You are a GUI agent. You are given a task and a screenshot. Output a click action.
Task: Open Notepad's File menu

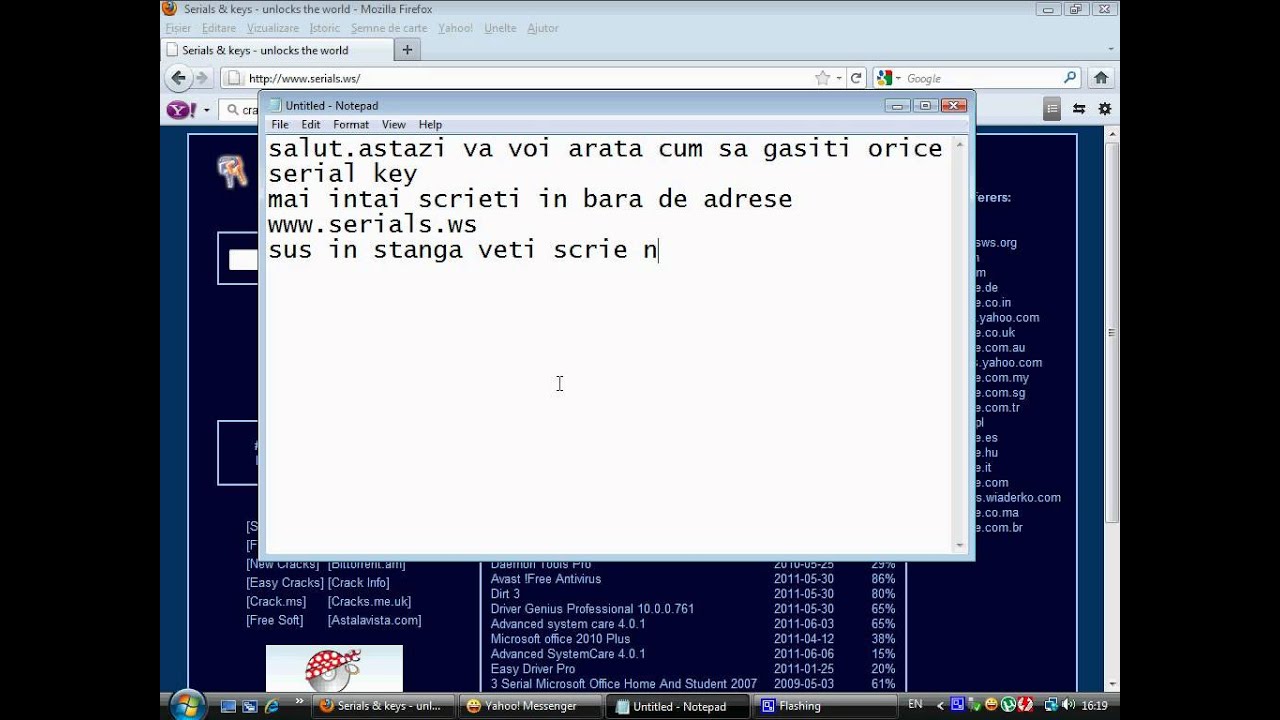tap(280, 125)
